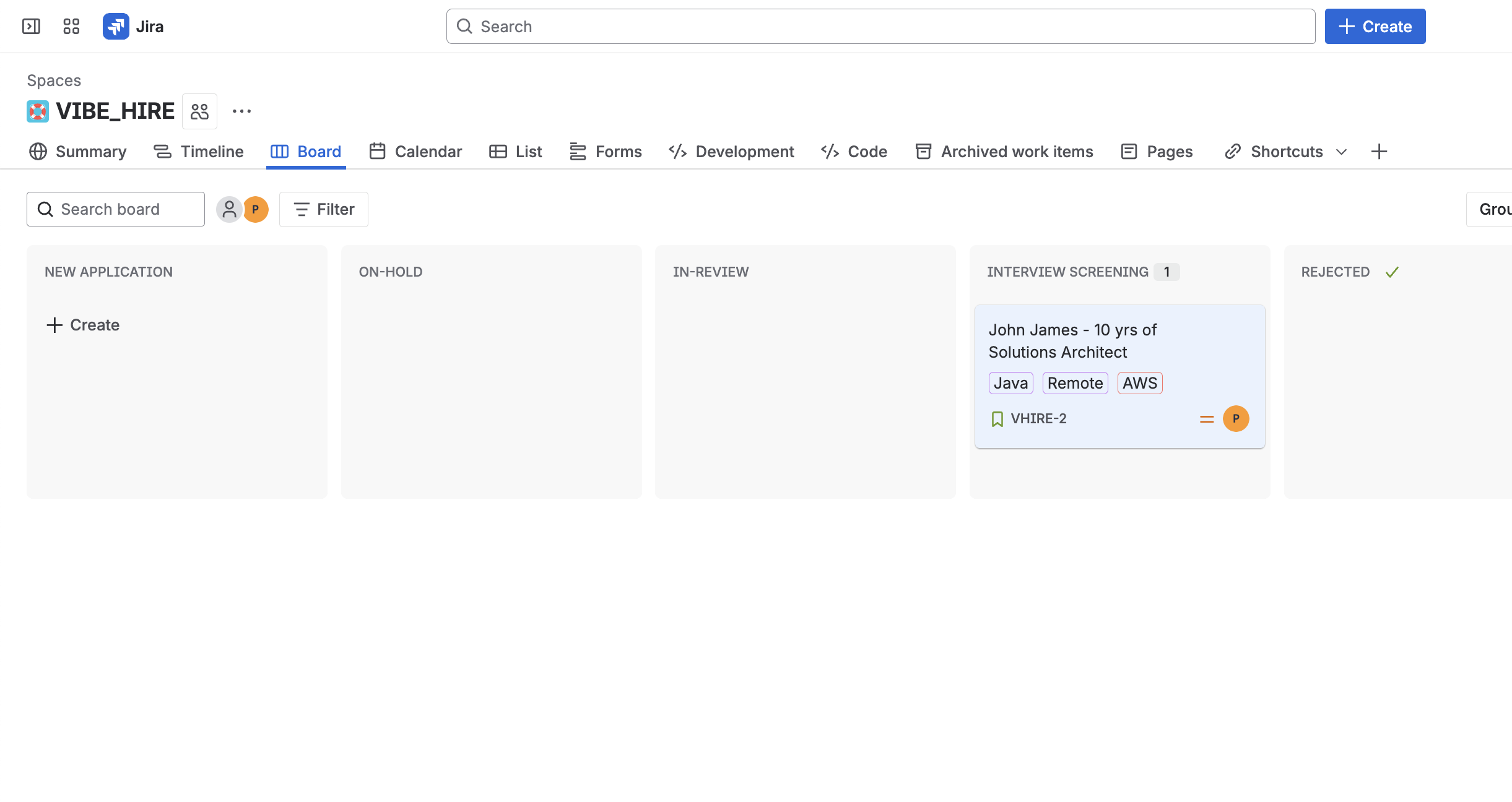The width and height of the screenshot is (1512, 802).
Task: Create a card in NEW APPLICATION column
Action: (82, 325)
